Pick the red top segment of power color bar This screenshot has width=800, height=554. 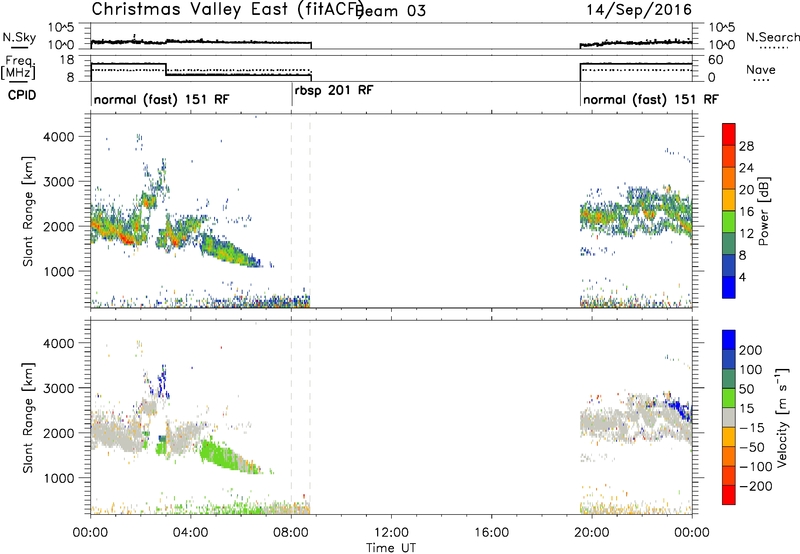(729, 134)
